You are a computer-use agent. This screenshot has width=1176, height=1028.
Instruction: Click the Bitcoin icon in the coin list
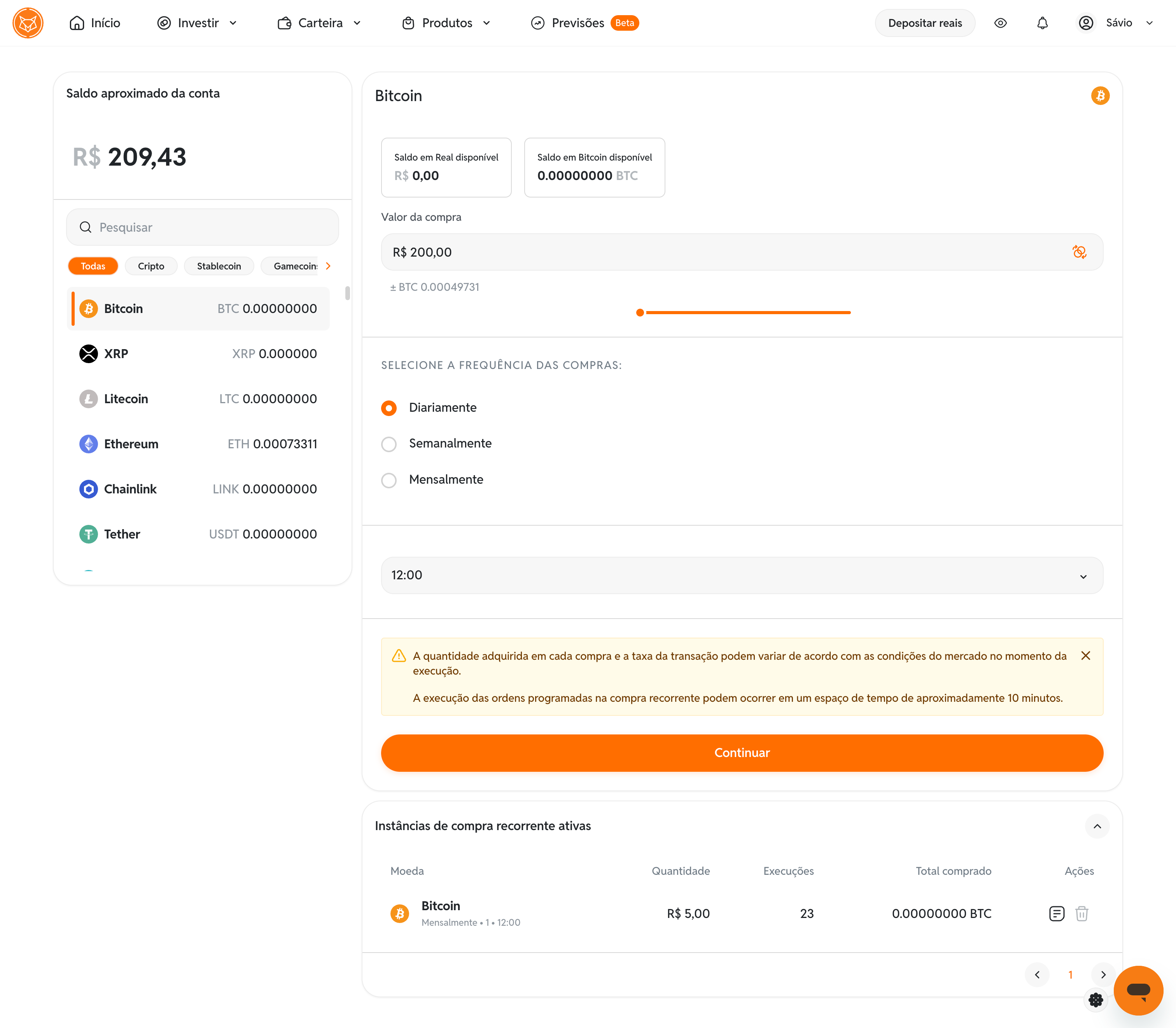click(88, 309)
